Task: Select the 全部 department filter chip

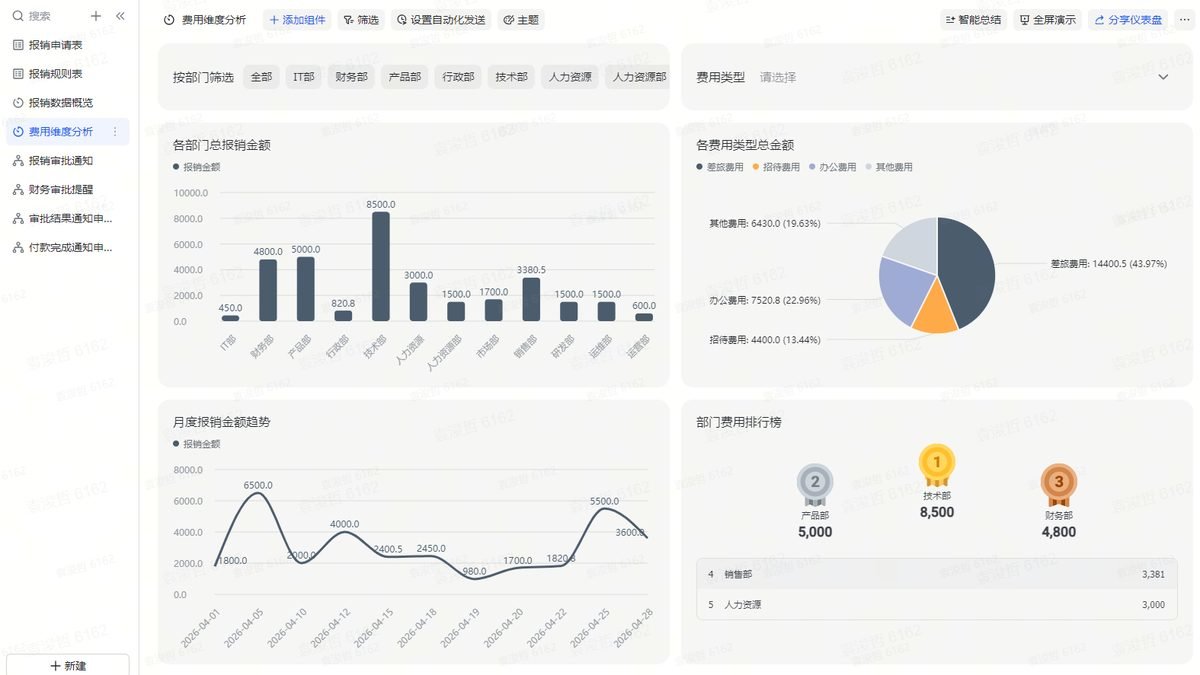Action: [261, 77]
